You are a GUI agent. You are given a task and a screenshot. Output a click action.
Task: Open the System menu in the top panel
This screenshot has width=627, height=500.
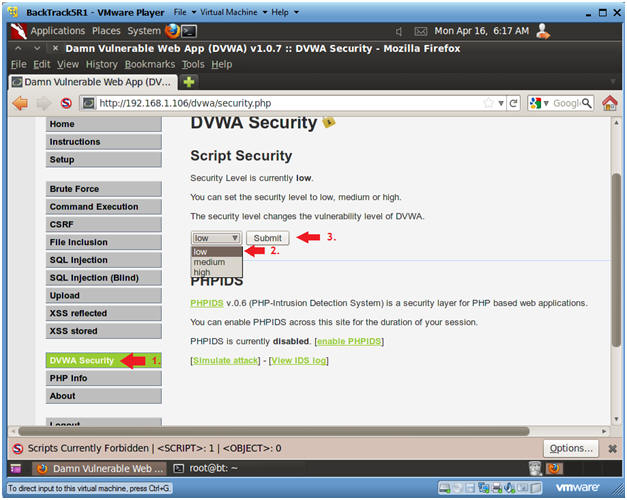click(x=144, y=31)
